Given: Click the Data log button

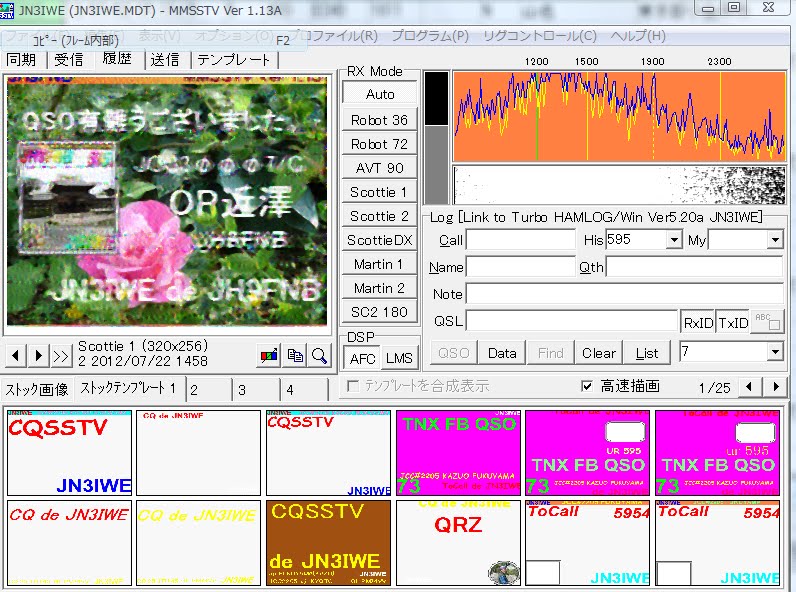Looking at the screenshot, I should click(502, 353).
